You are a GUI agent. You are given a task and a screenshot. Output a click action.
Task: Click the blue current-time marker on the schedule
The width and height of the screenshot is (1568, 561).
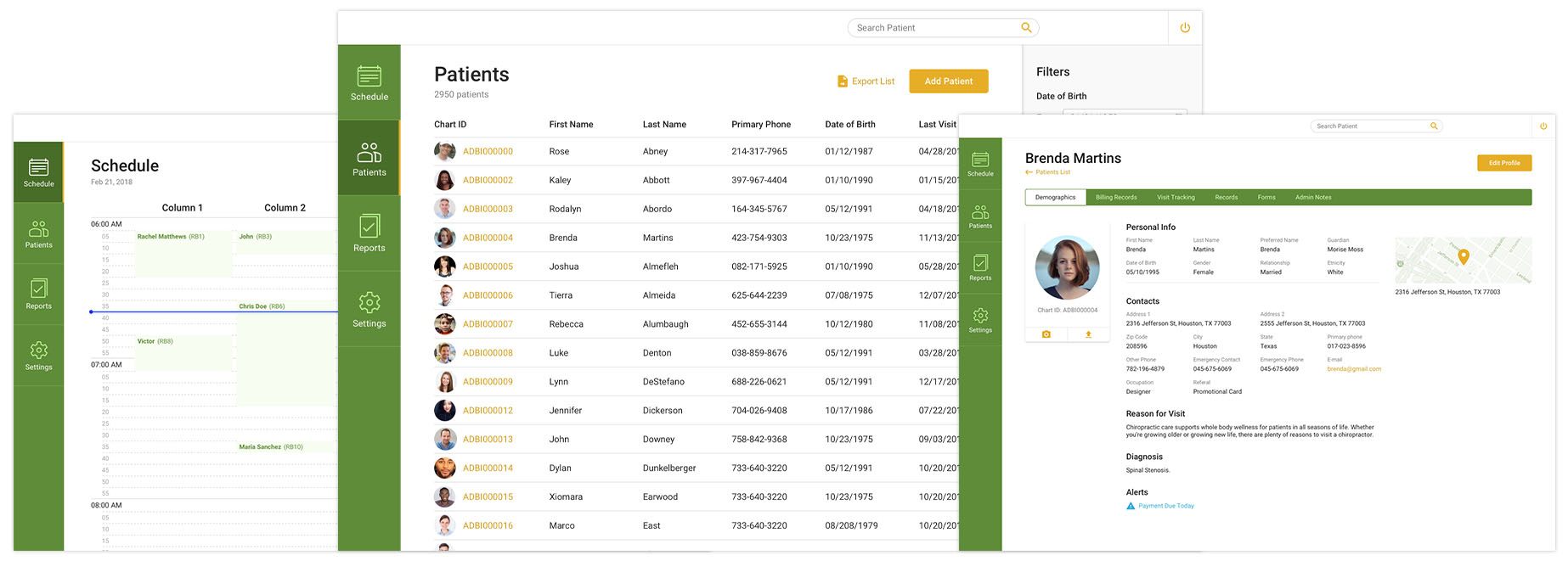pos(92,311)
